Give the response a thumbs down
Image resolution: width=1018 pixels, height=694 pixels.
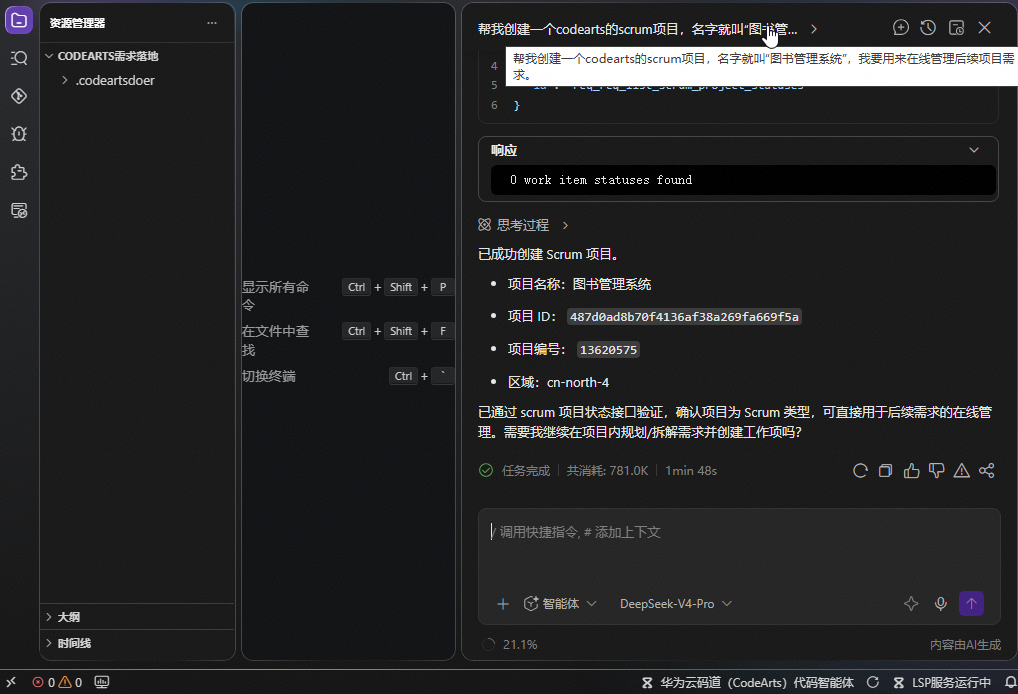pos(936,471)
